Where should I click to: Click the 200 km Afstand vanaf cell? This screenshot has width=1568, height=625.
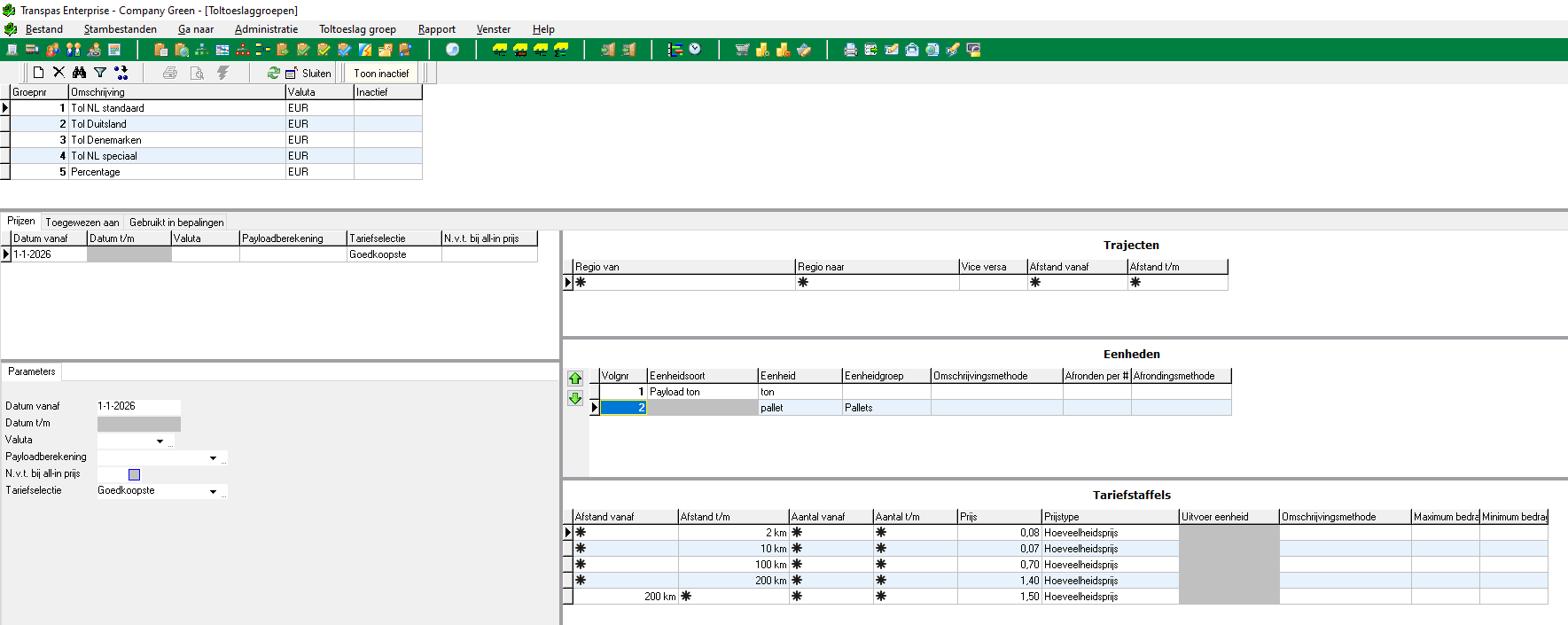point(626,597)
